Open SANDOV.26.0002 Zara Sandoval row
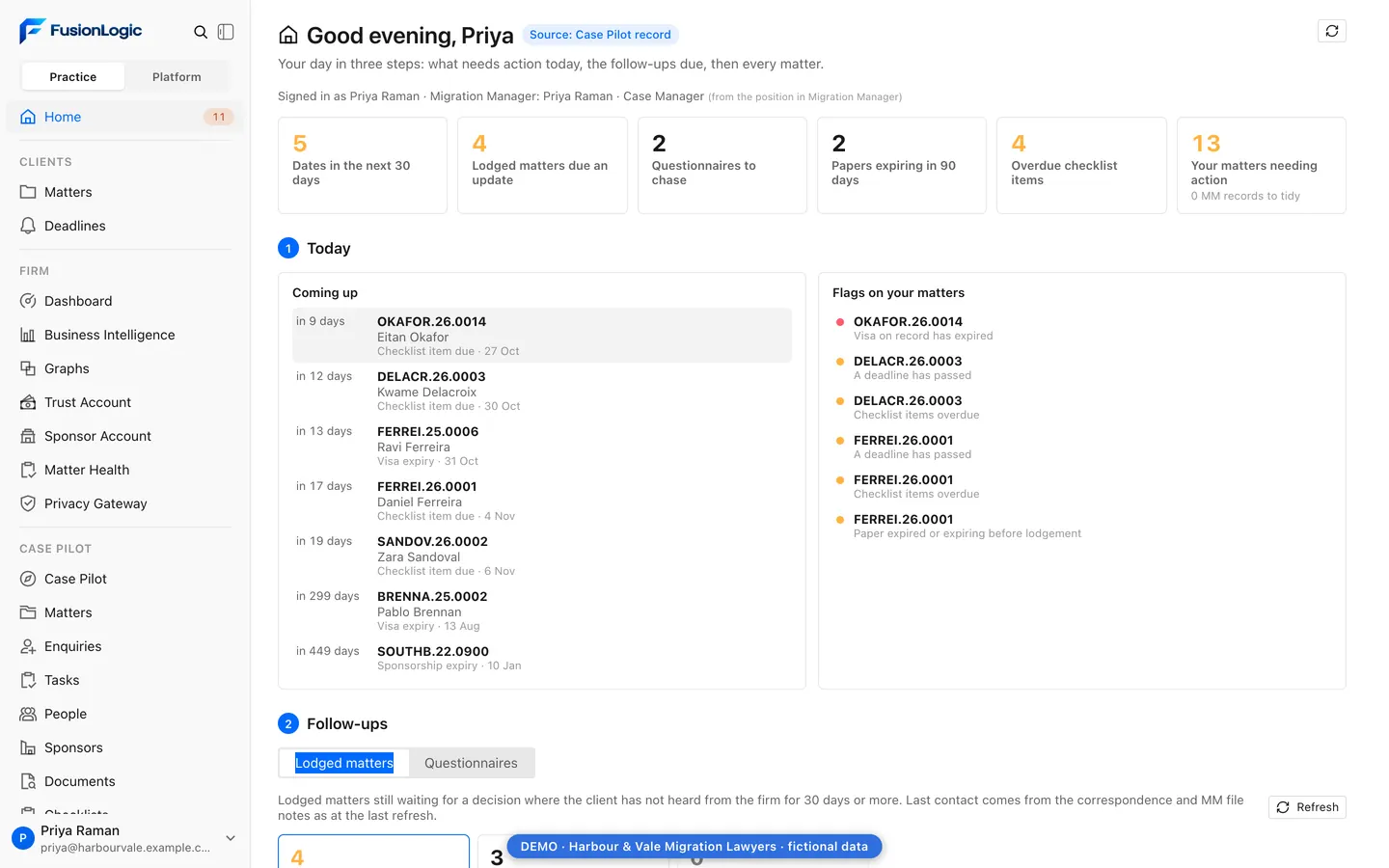 coord(541,556)
